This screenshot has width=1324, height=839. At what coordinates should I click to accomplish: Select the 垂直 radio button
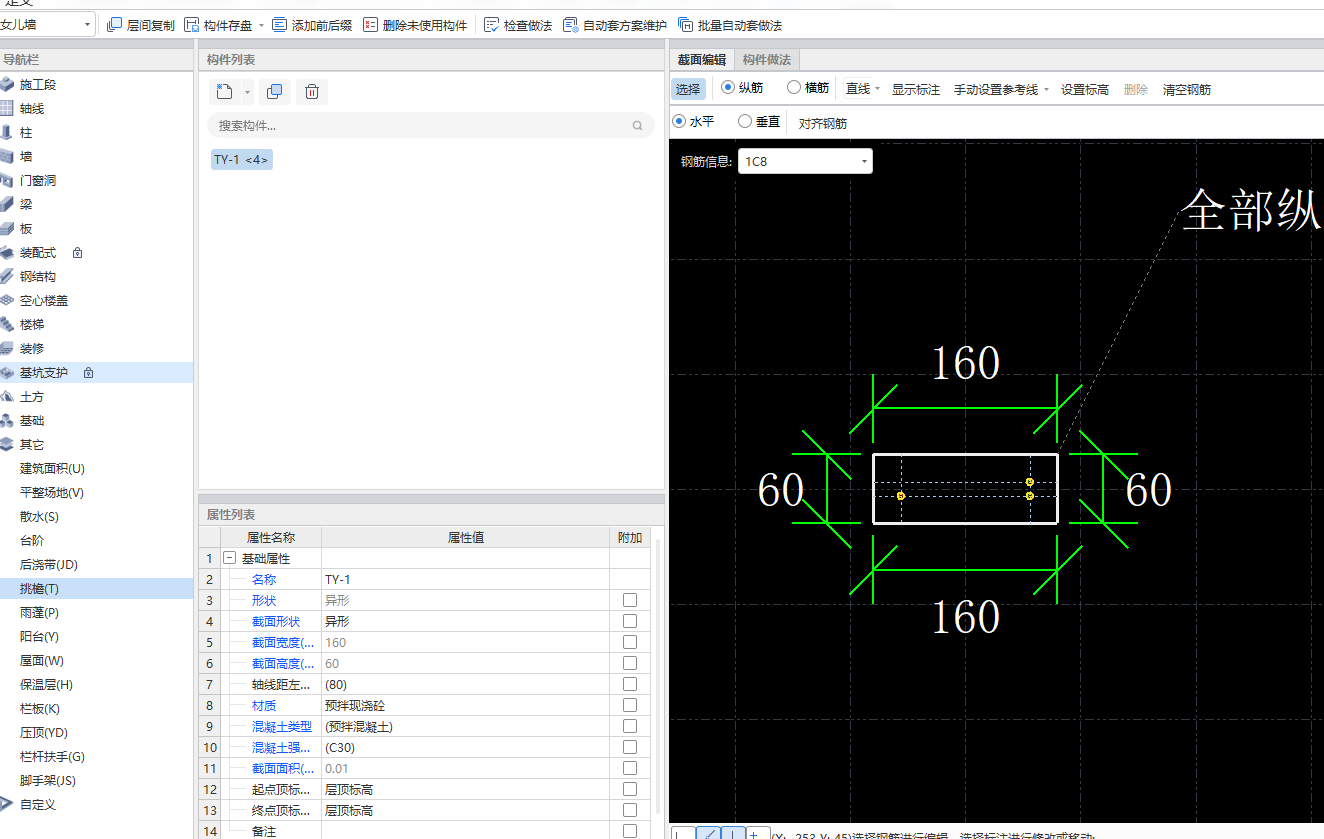coord(745,121)
